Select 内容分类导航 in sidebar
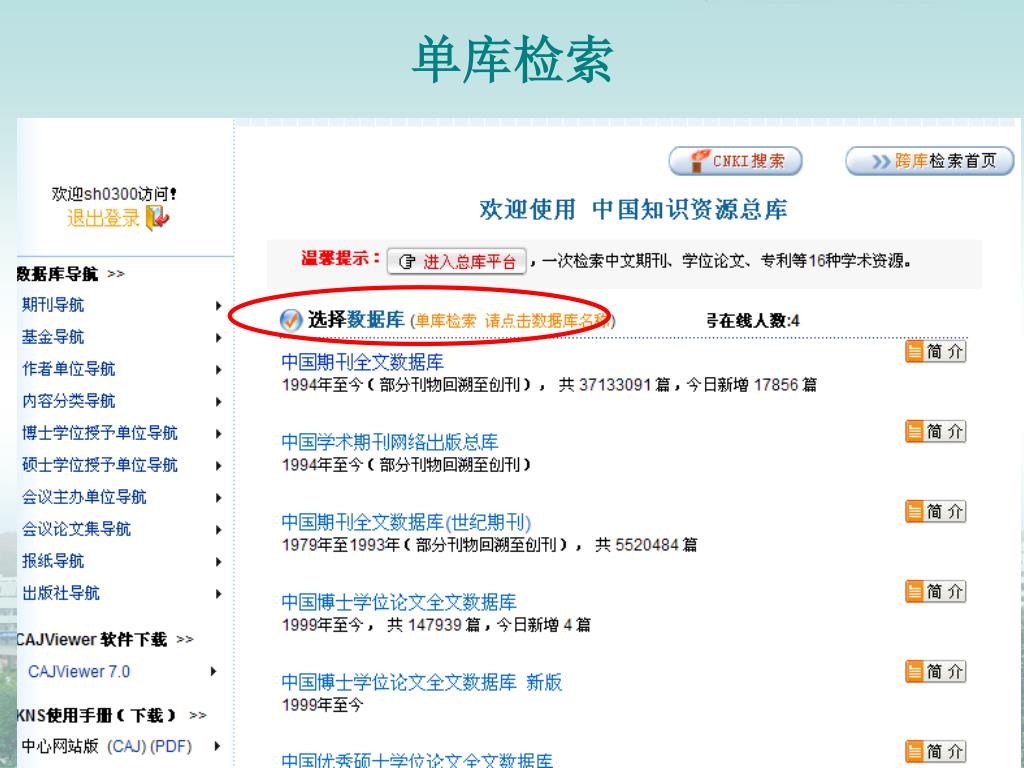1024x768 pixels. tap(69, 401)
